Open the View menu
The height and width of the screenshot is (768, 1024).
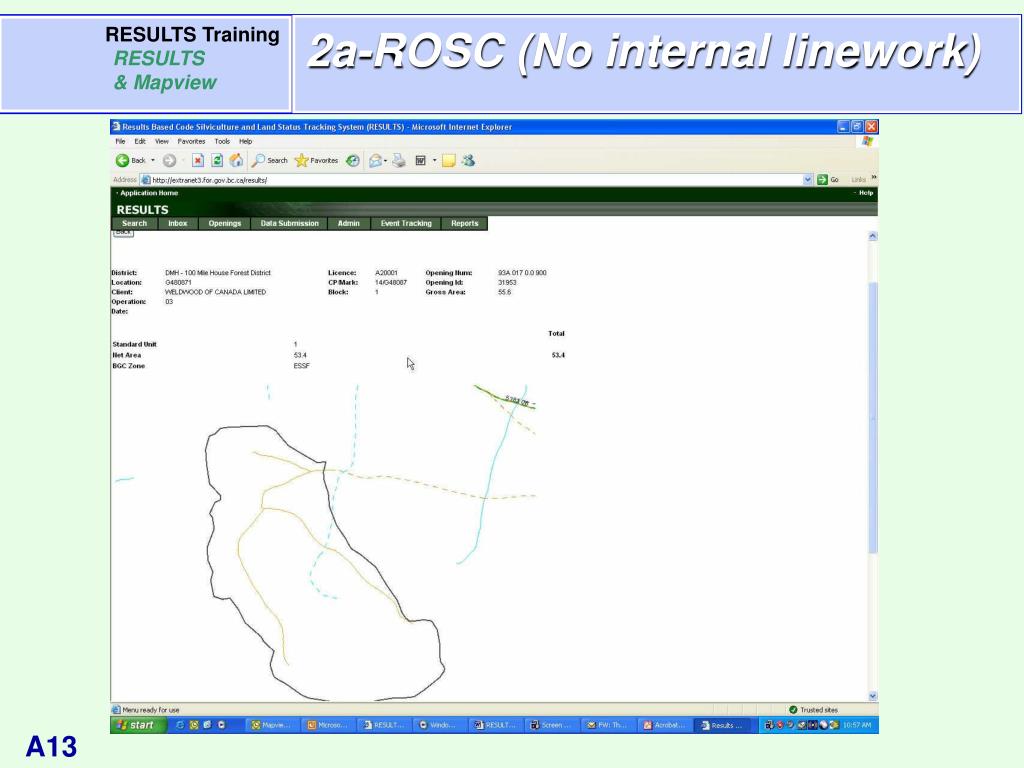coord(161,142)
